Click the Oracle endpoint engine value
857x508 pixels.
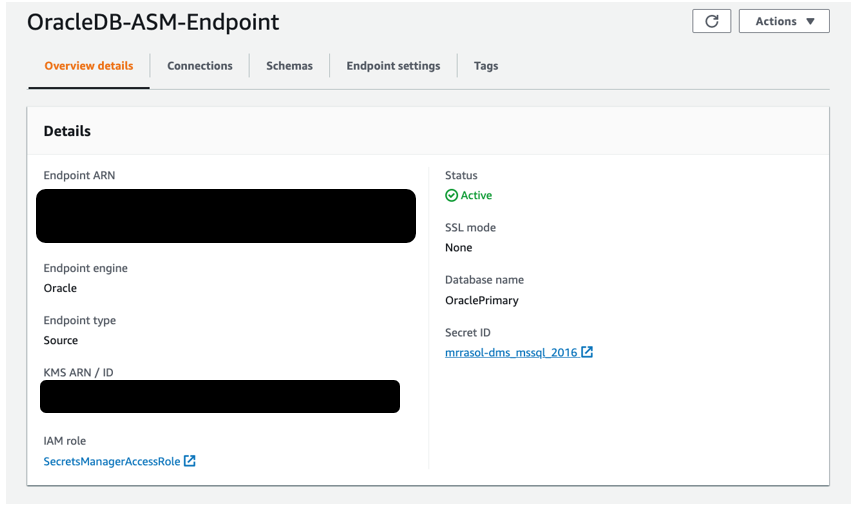pyautogui.click(x=60, y=288)
